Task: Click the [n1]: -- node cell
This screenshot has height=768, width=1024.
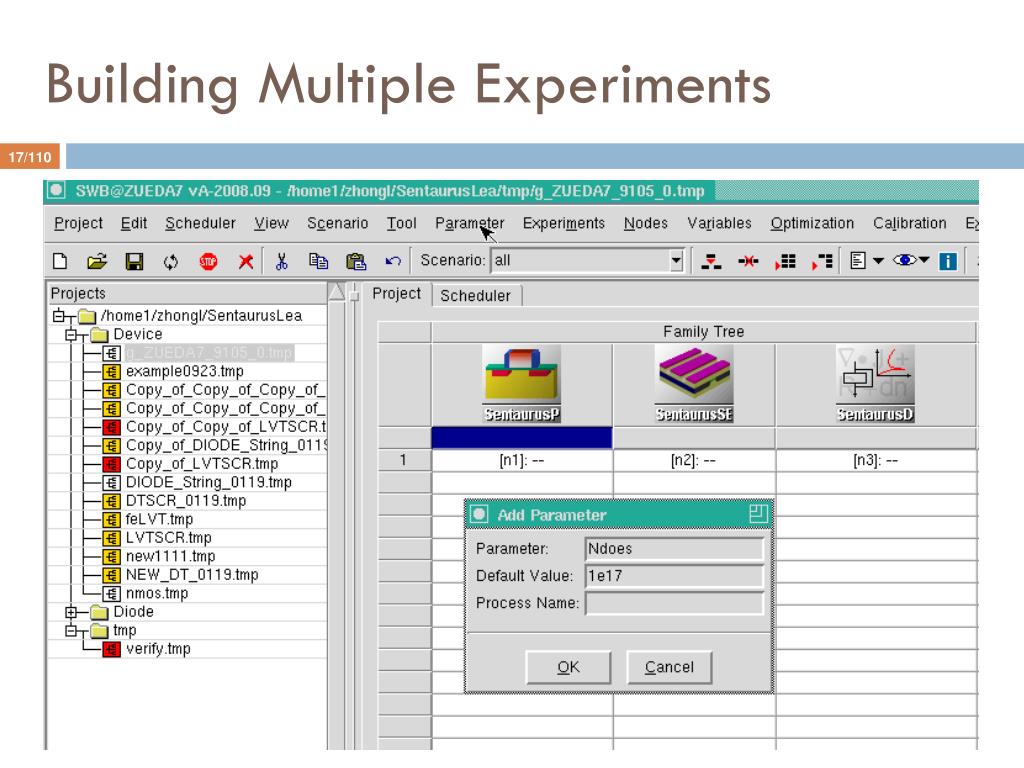Action: click(522, 460)
